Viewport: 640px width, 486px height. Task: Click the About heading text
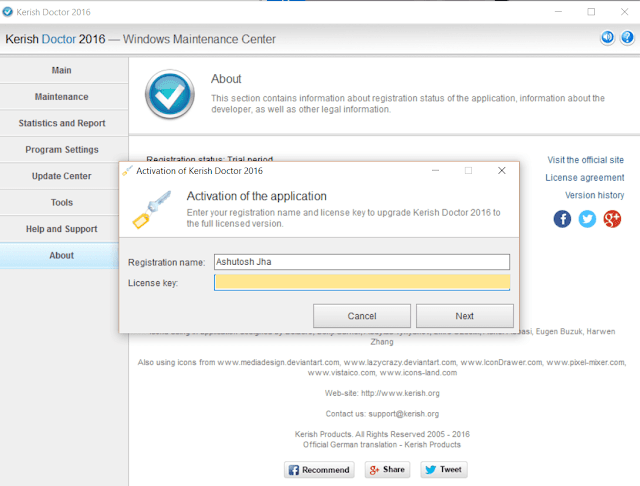pyautogui.click(x=226, y=79)
